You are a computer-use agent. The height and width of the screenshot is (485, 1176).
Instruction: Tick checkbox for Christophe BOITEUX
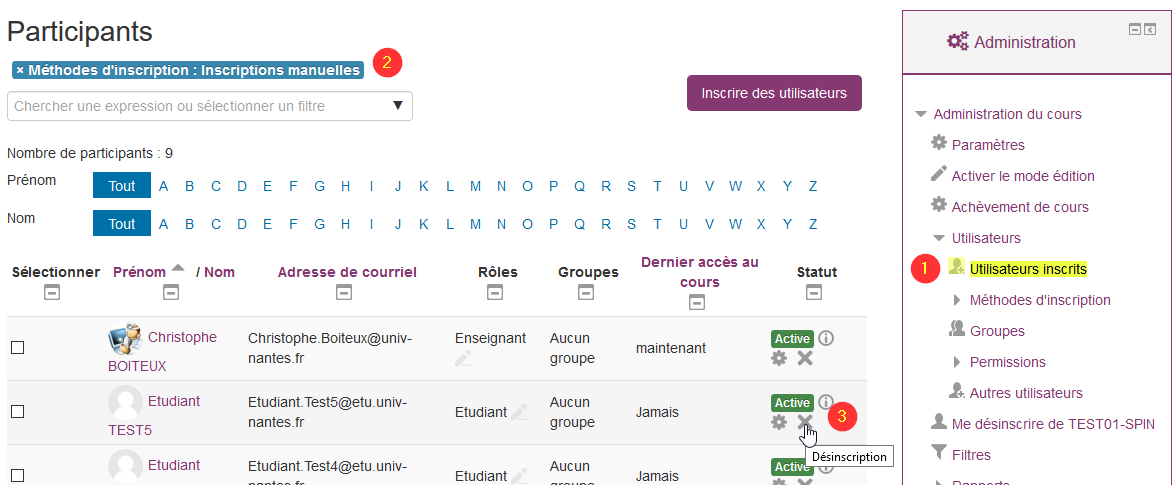tap(17, 348)
